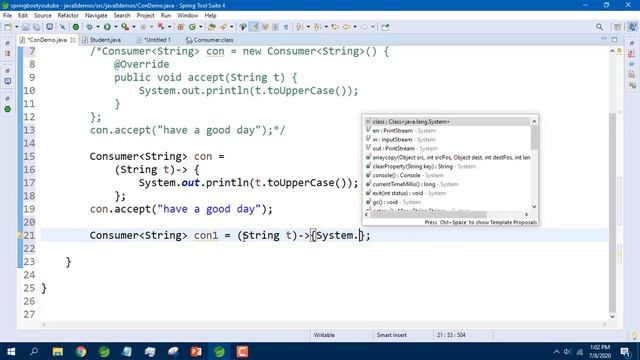Click the completion popup scroll down arrow
This screenshot has width=640, height=360.
pos(534,207)
